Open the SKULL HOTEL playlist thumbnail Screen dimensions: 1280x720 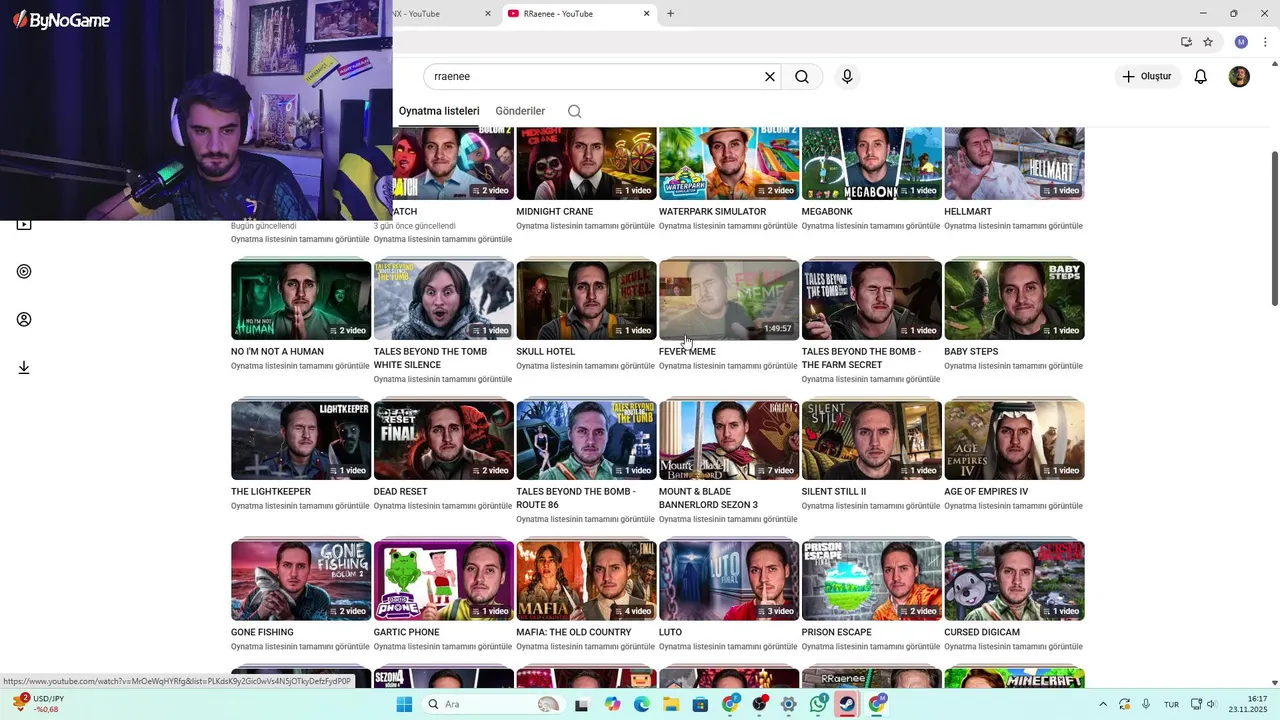click(586, 300)
